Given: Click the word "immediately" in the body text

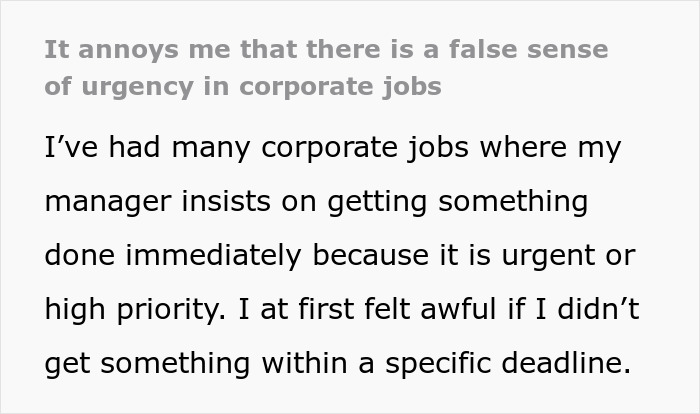Looking at the screenshot, I should 214,255.
